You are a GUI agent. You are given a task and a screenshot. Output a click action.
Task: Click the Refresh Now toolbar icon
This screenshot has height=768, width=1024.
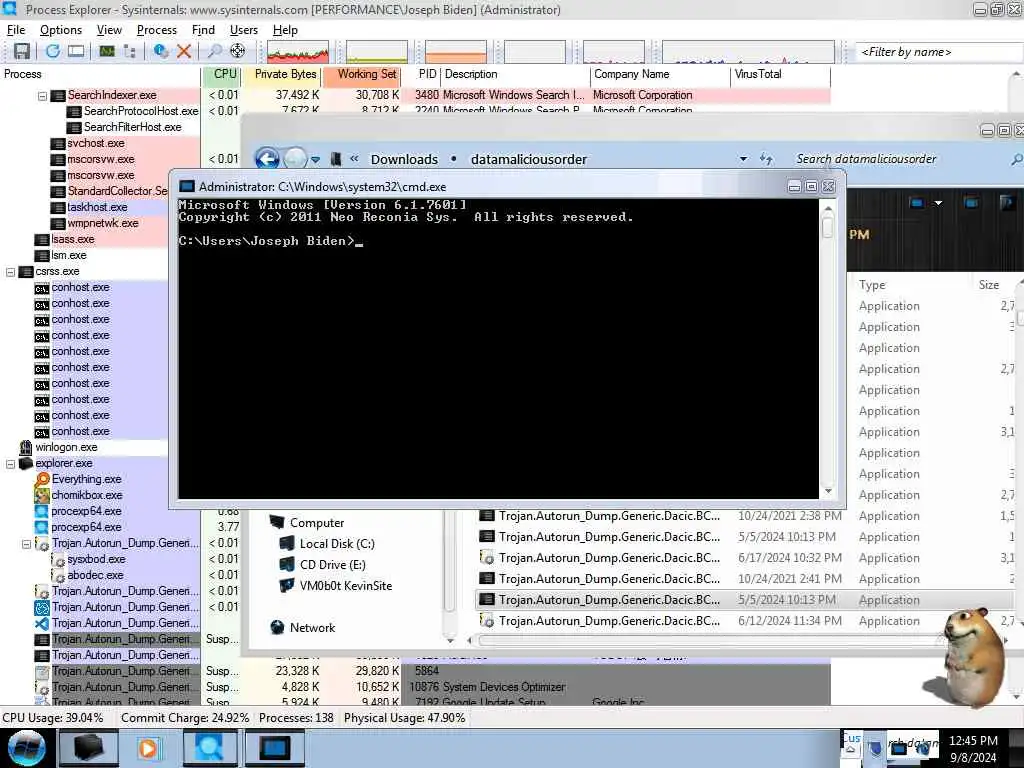tap(52, 52)
